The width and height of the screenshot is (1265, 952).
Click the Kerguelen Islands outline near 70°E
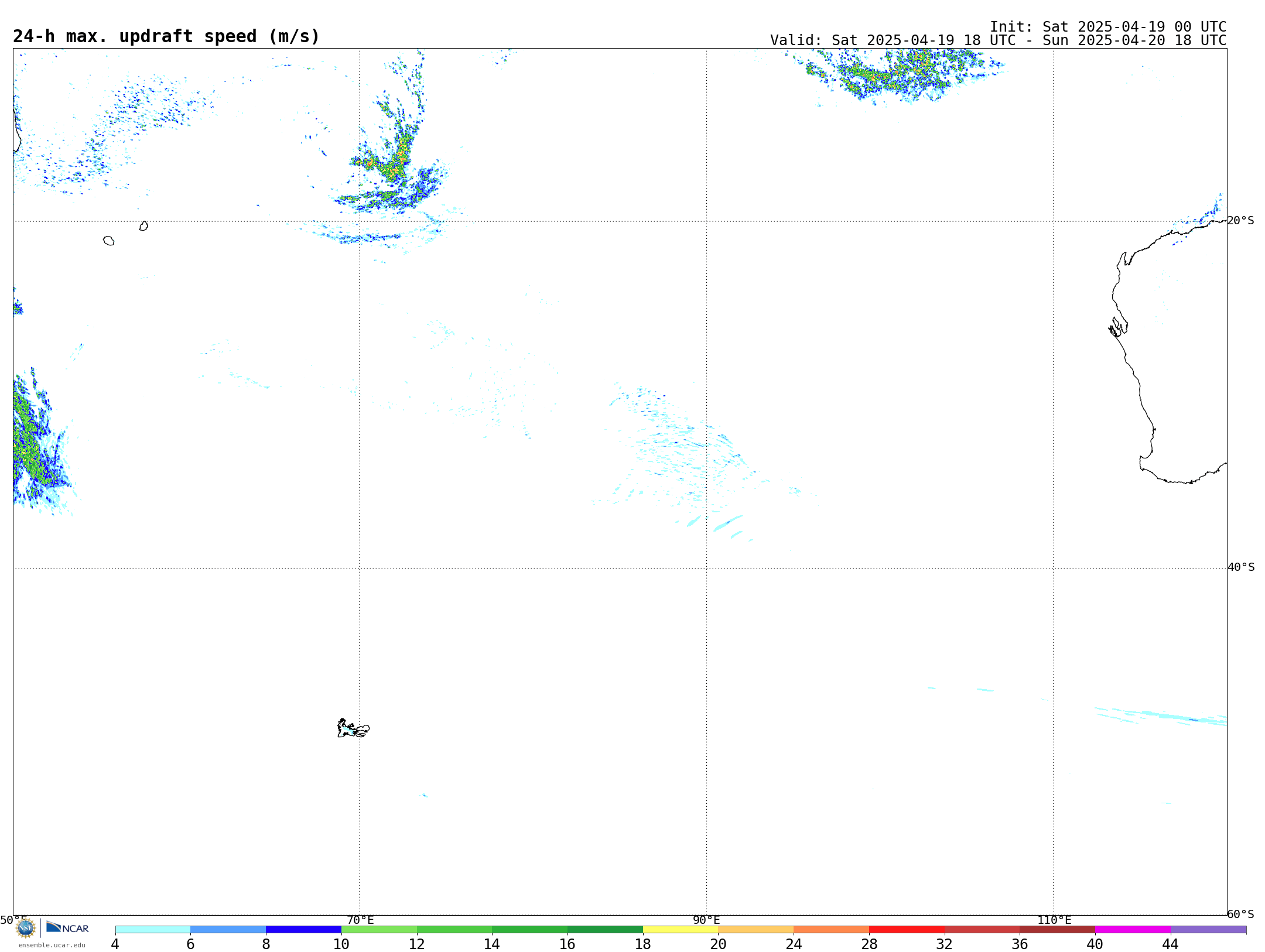point(353,728)
